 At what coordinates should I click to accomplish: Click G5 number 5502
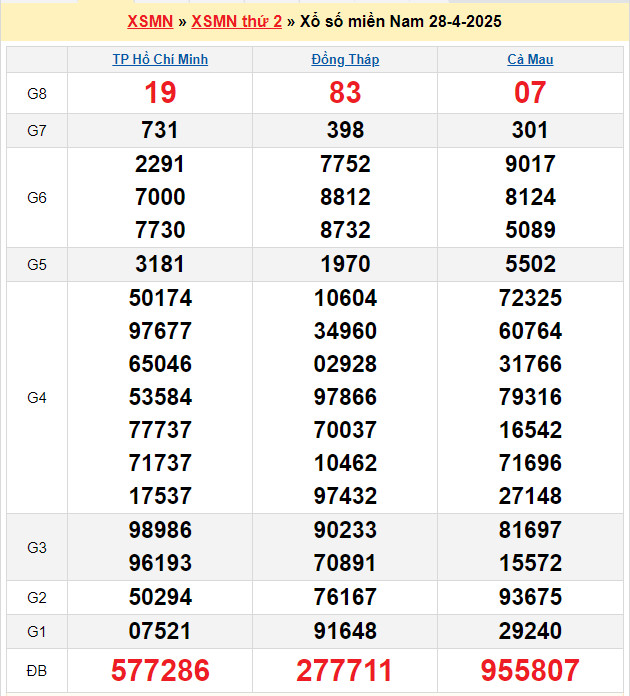point(530,264)
